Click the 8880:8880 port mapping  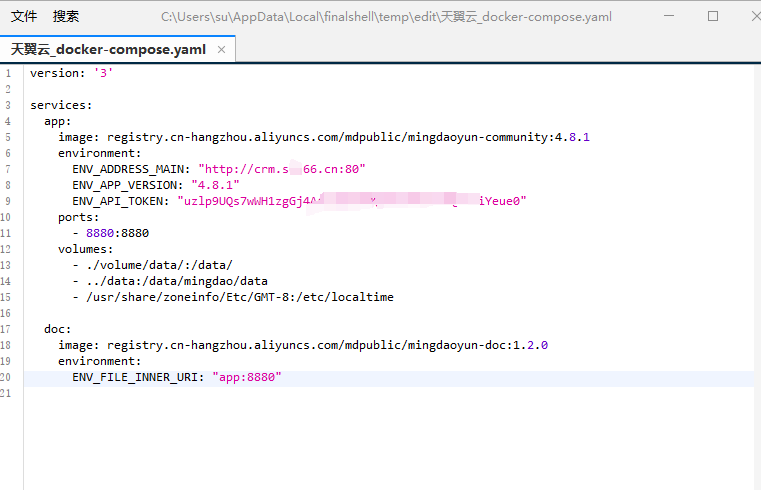click(x=117, y=233)
